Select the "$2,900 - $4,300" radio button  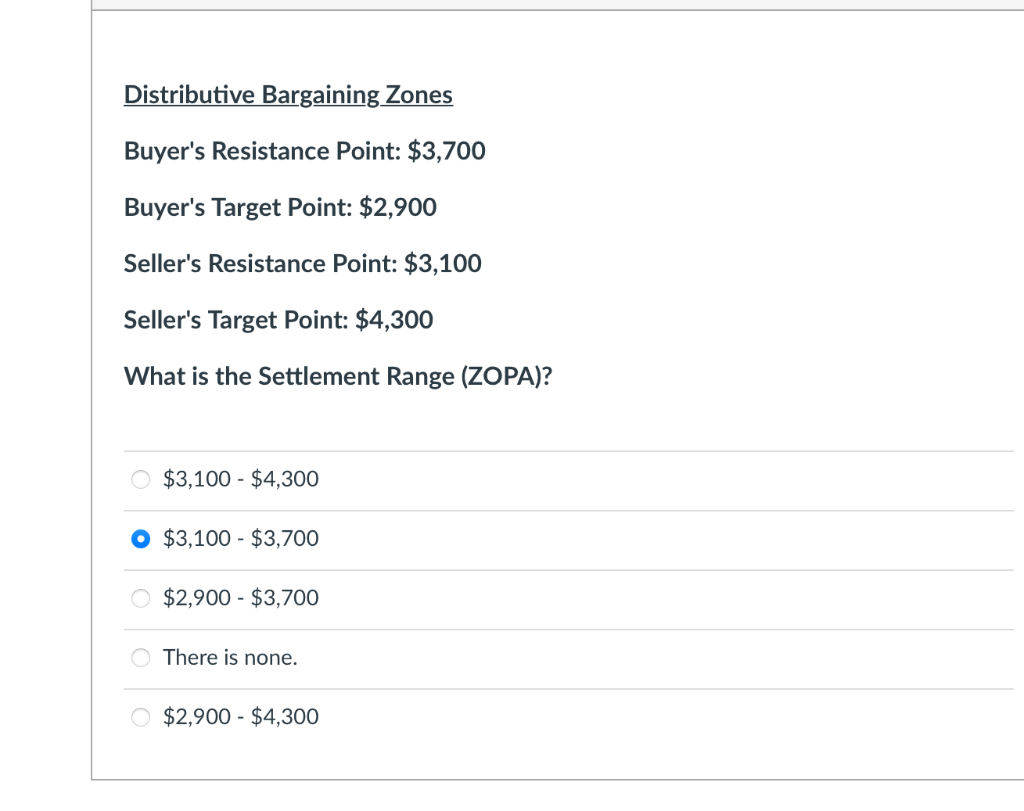[141, 717]
